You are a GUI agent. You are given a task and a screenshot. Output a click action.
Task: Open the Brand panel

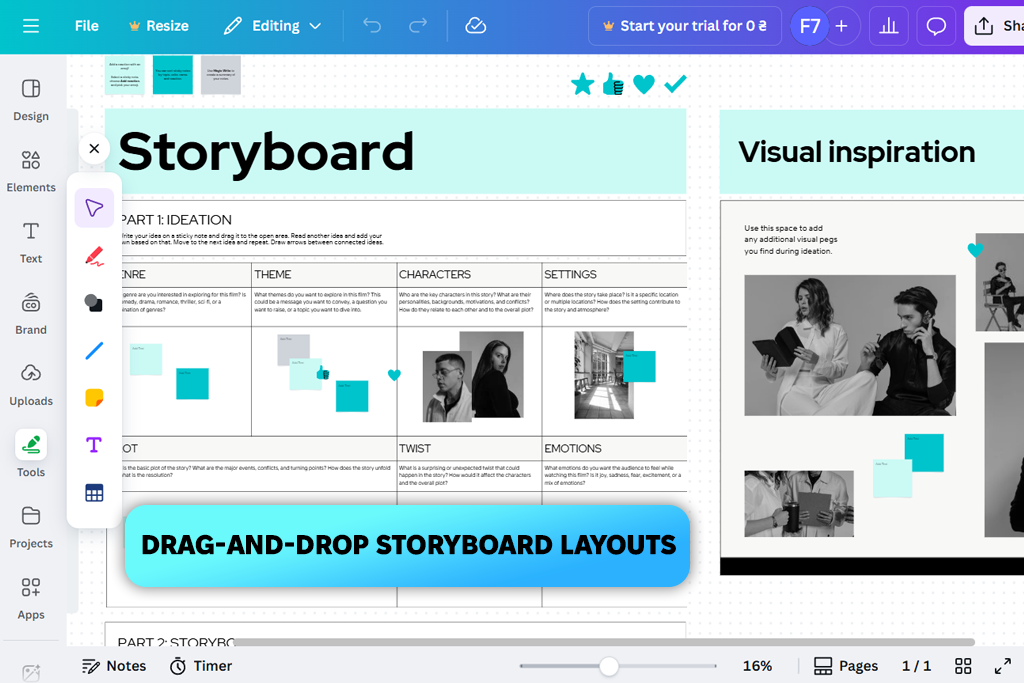point(31,313)
